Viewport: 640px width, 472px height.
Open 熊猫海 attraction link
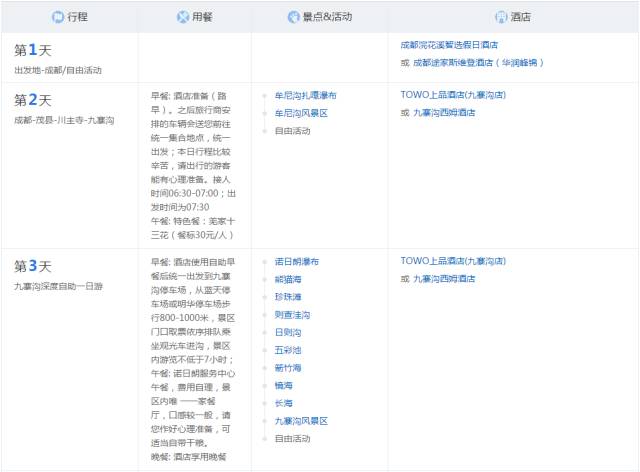click(288, 279)
